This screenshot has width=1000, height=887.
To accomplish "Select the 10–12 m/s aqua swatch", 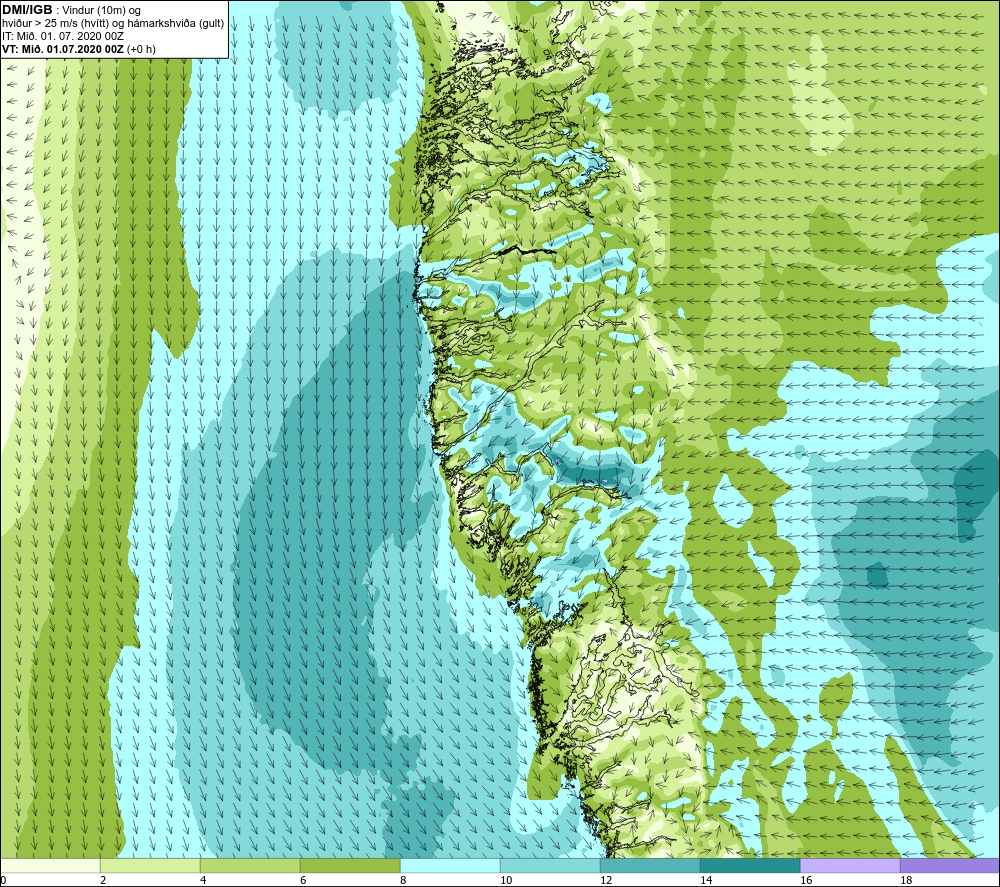I will [550, 865].
